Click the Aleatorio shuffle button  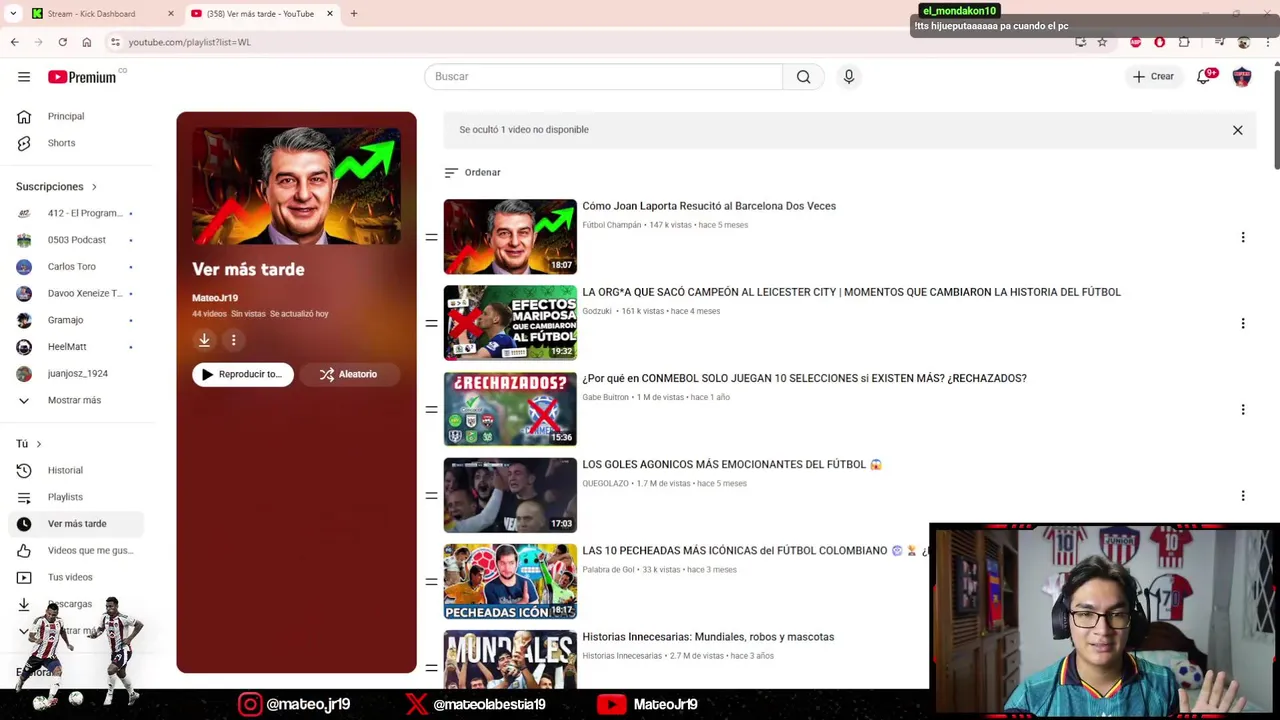coord(349,374)
